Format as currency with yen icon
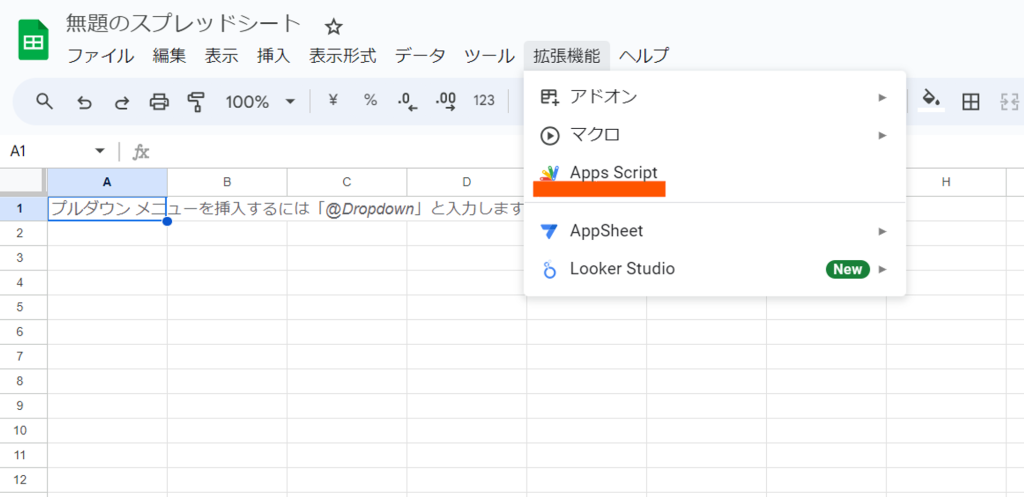1024x497 pixels. pyautogui.click(x=334, y=101)
